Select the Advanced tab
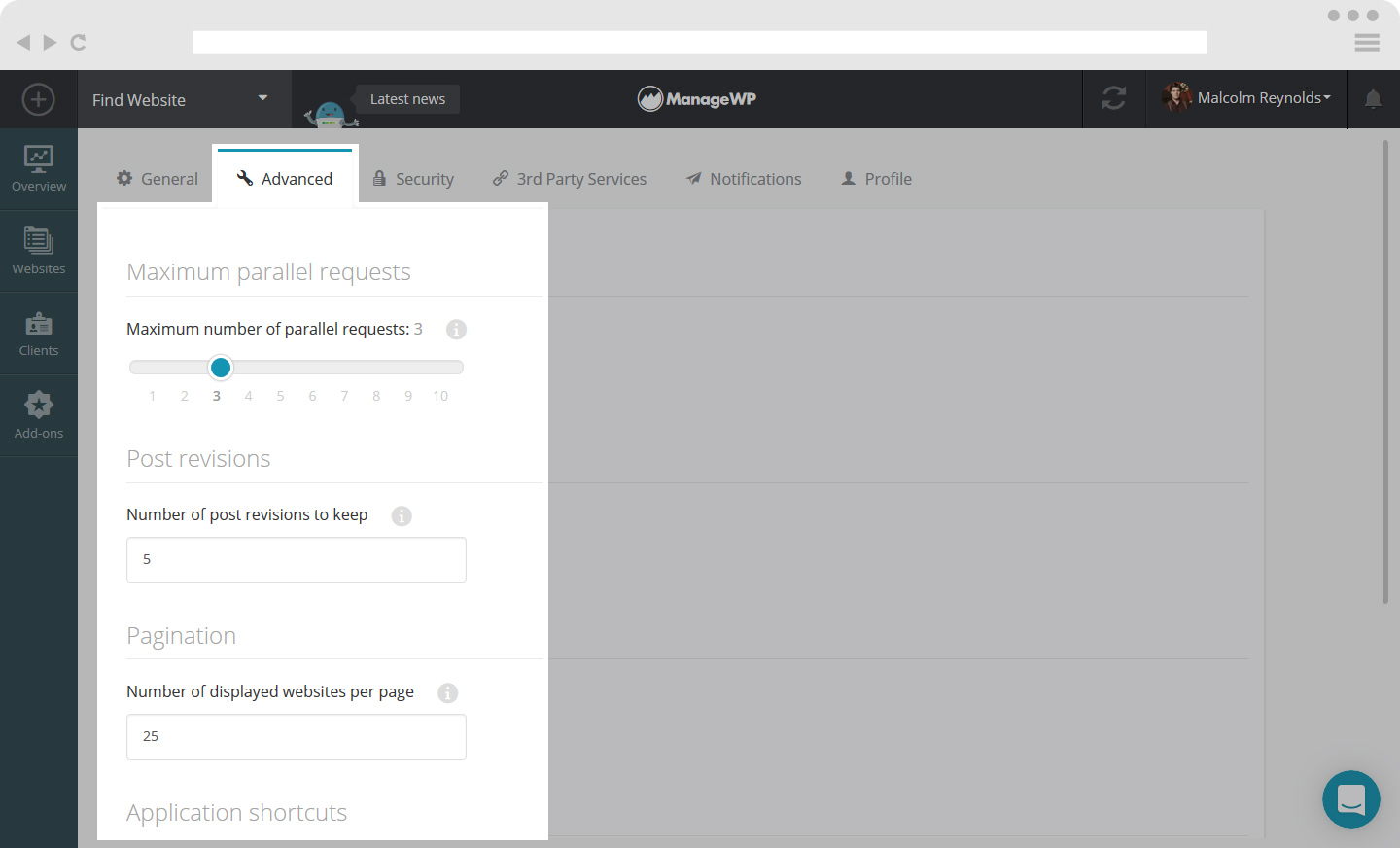 pyautogui.click(x=285, y=178)
